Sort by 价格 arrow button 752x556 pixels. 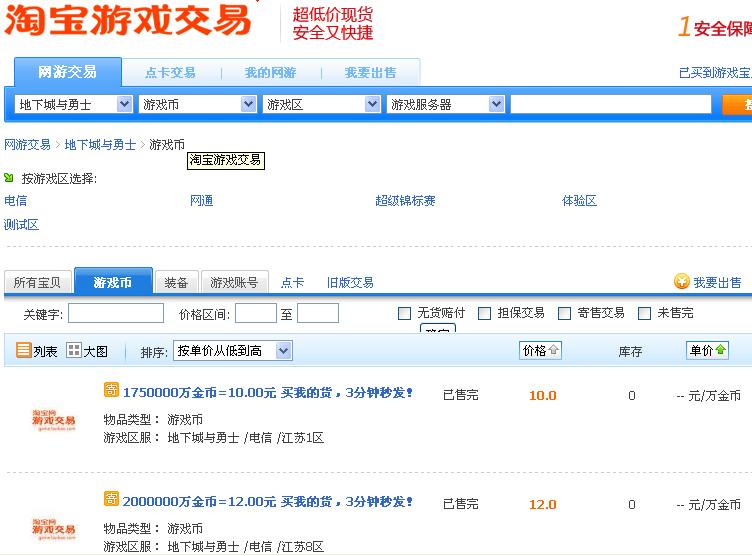(540, 350)
